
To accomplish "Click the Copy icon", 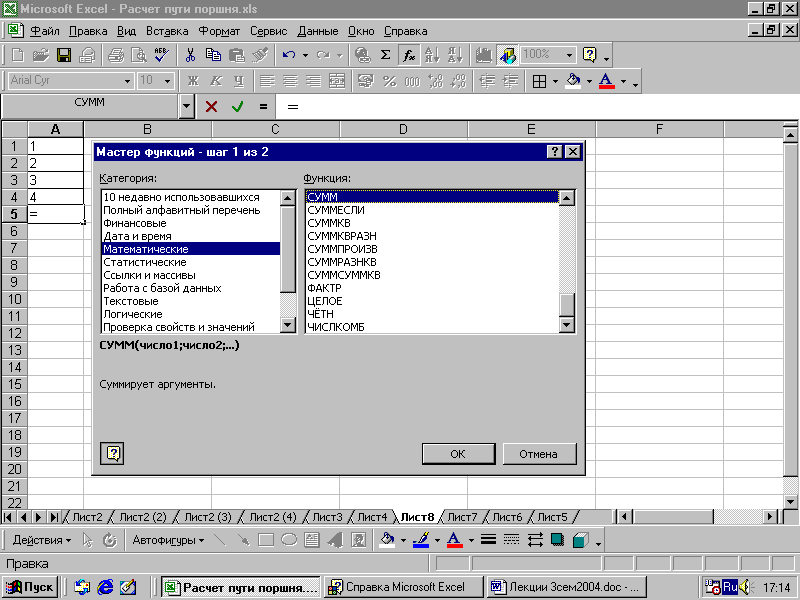I will point(213,55).
